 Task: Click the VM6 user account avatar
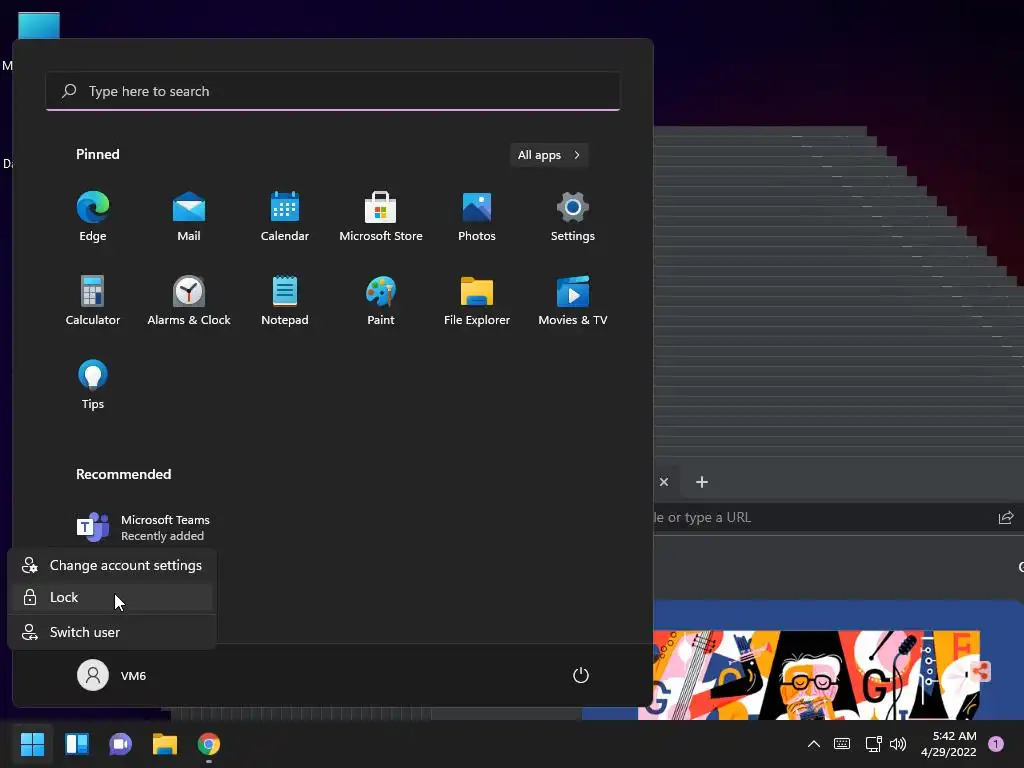(x=93, y=675)
